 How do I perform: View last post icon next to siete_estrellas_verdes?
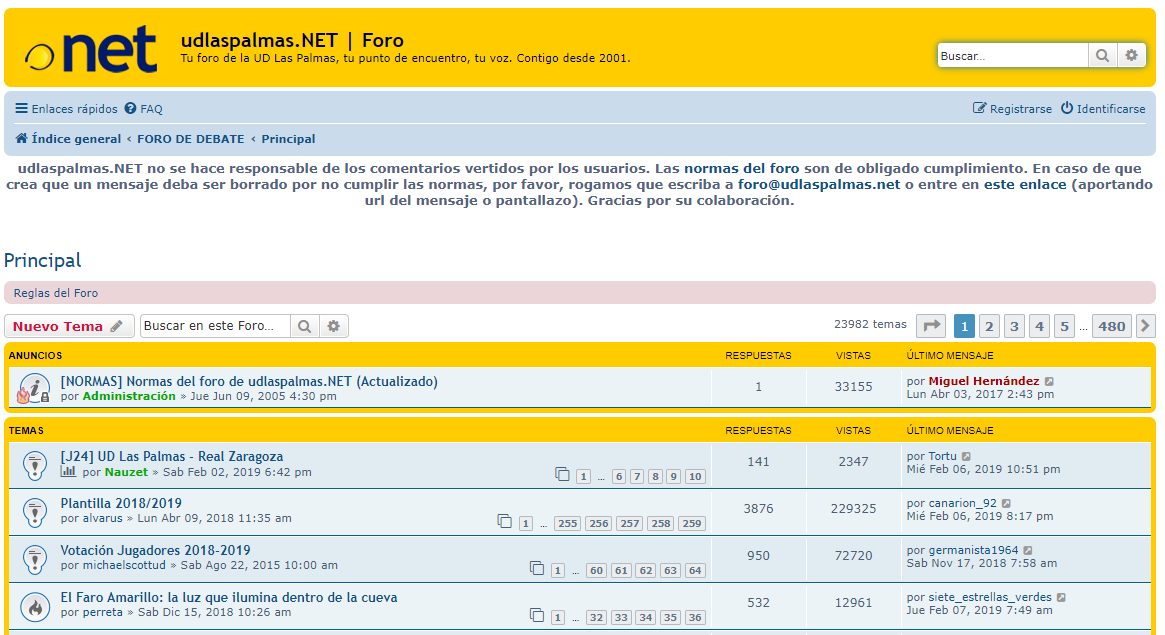tap(1062, 598)
